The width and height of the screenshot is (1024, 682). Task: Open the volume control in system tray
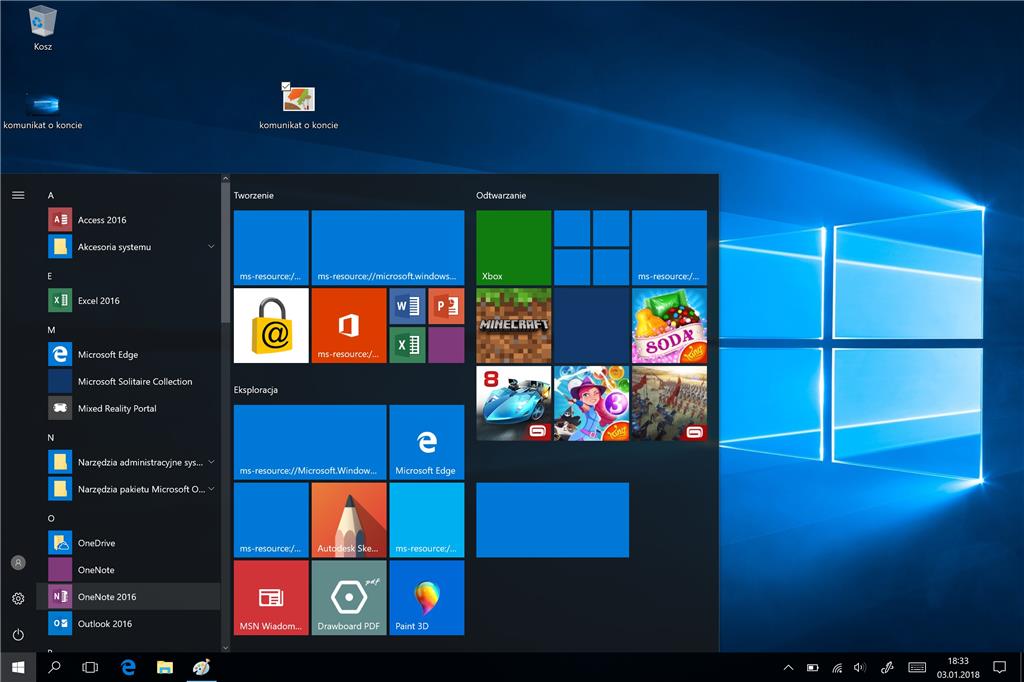(x=859, y=668)
